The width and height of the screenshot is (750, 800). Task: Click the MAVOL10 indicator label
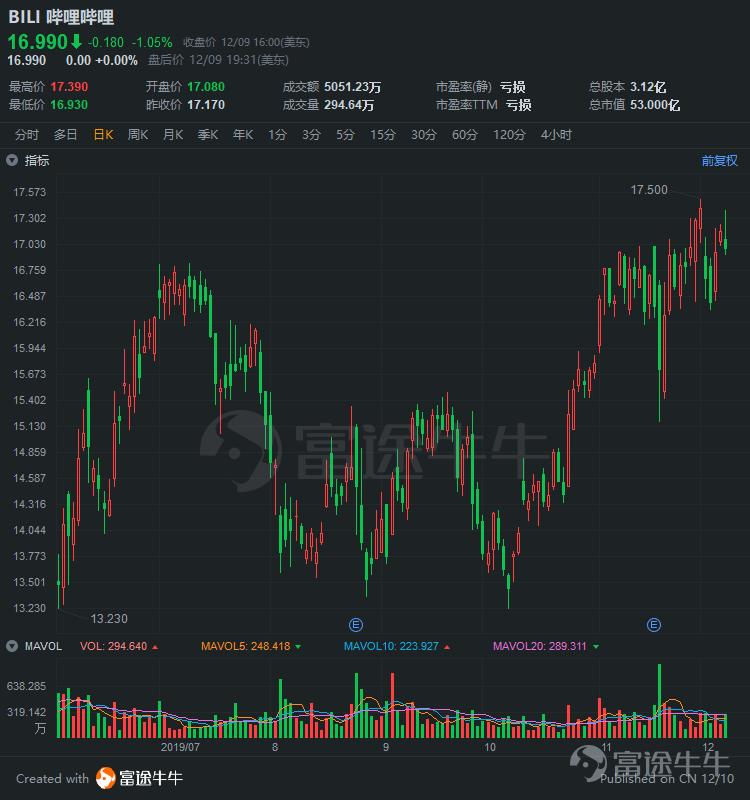point(390,646)
